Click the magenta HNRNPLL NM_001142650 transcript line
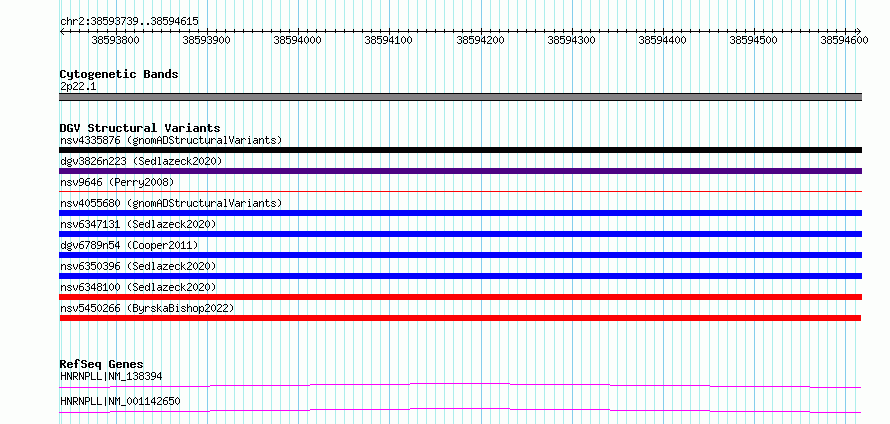 pos(460,410)
